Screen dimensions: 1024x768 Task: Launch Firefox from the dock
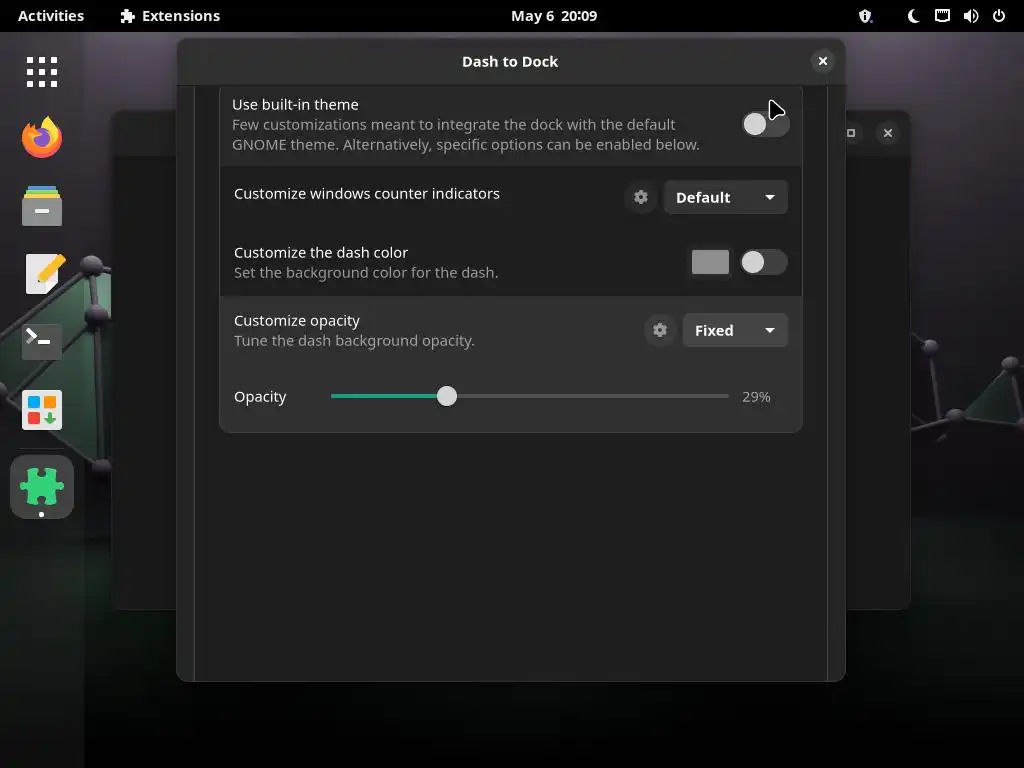tap(42, 137)
